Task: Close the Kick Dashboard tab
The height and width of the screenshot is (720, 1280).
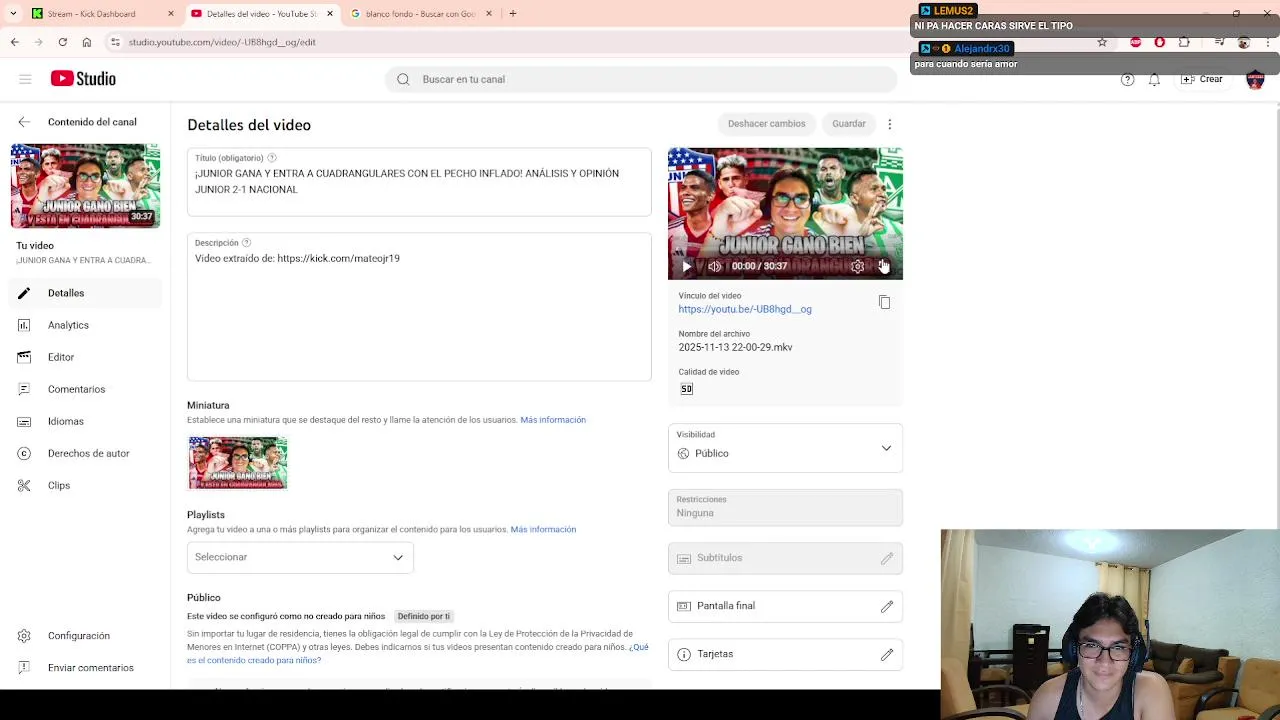Action: click(x=170, y=14)
